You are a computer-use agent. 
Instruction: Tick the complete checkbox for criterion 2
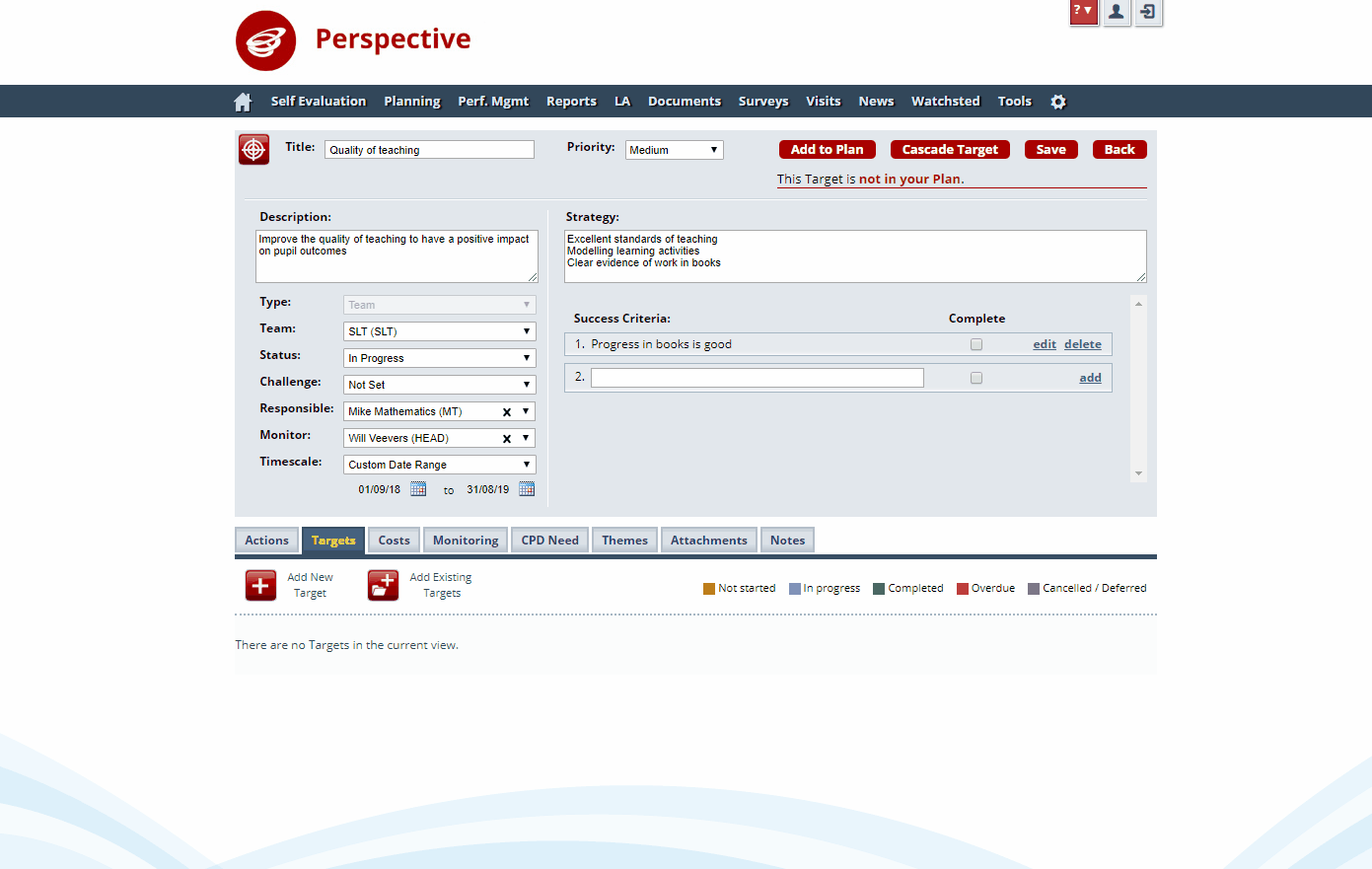point(976,378)
